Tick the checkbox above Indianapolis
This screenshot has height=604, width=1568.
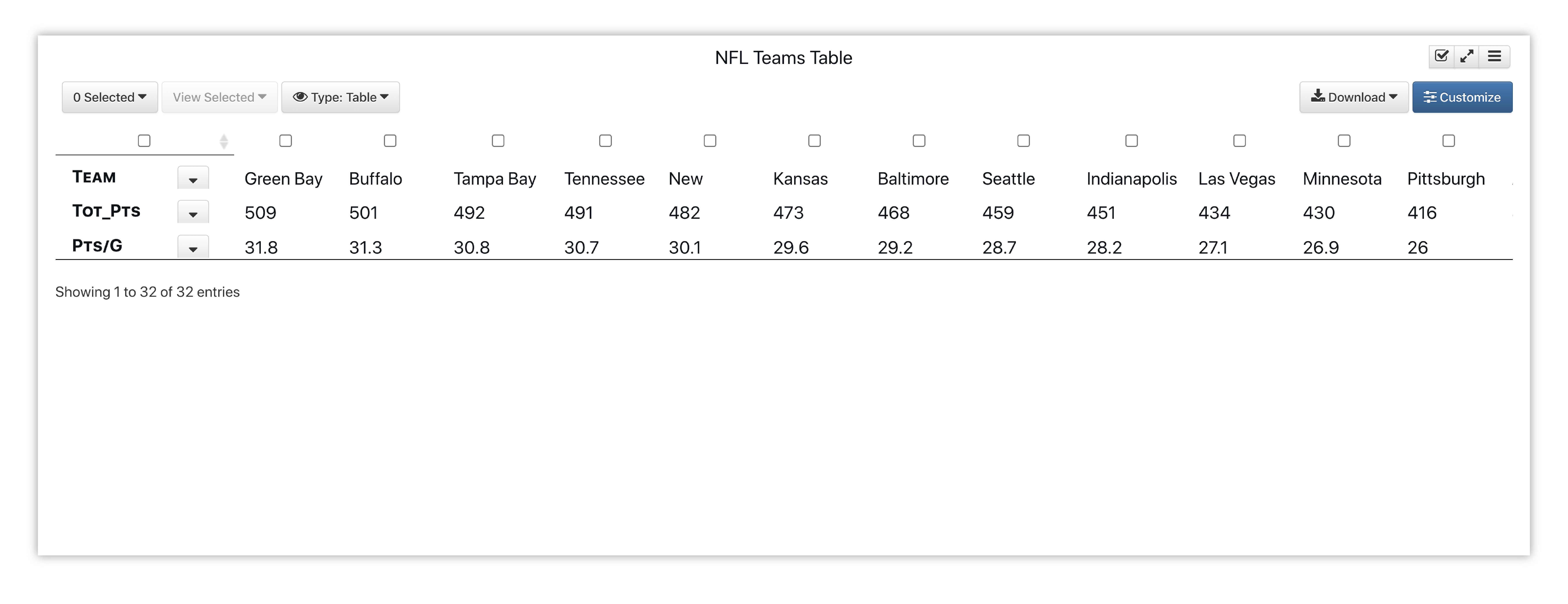[1132, 141]
